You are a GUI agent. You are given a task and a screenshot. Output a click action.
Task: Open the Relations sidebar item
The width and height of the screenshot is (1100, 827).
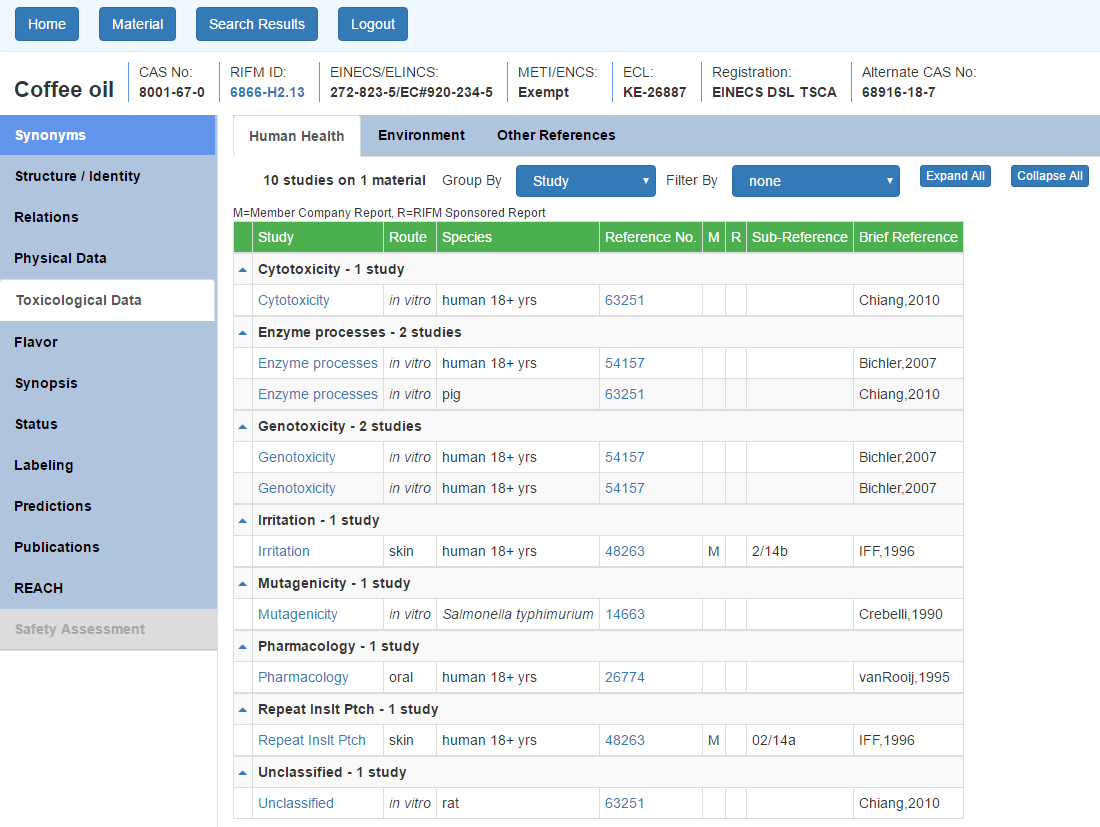[107, 217]
